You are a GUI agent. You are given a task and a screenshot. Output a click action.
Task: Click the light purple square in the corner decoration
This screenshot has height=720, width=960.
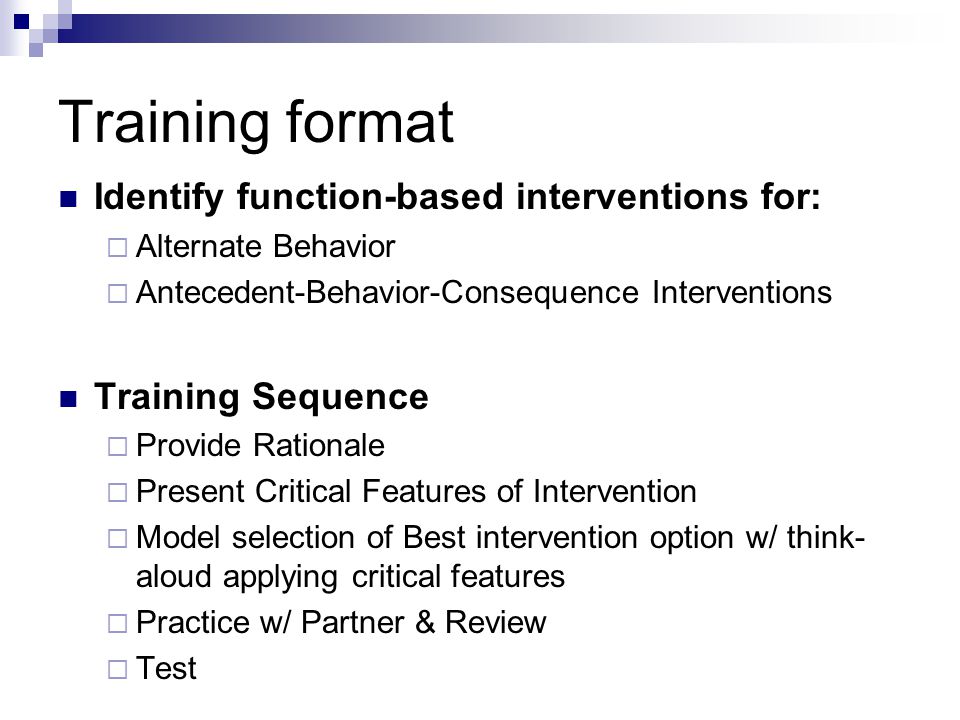(x=36, y=50)
